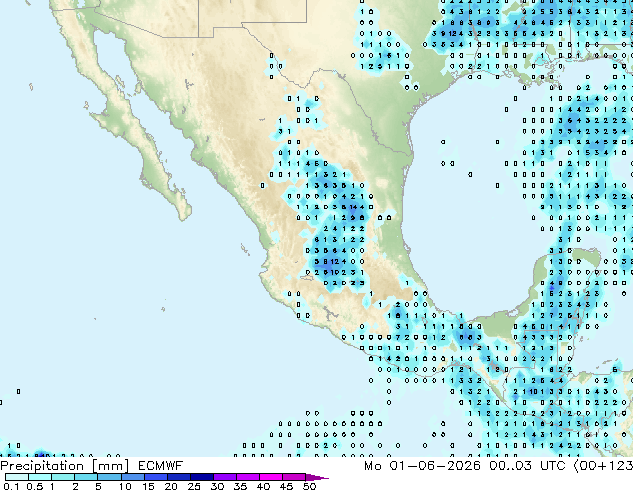Screen dimensions: 634x490
Task: Click the "Mo" weekday label
Action: pos(372,466)
